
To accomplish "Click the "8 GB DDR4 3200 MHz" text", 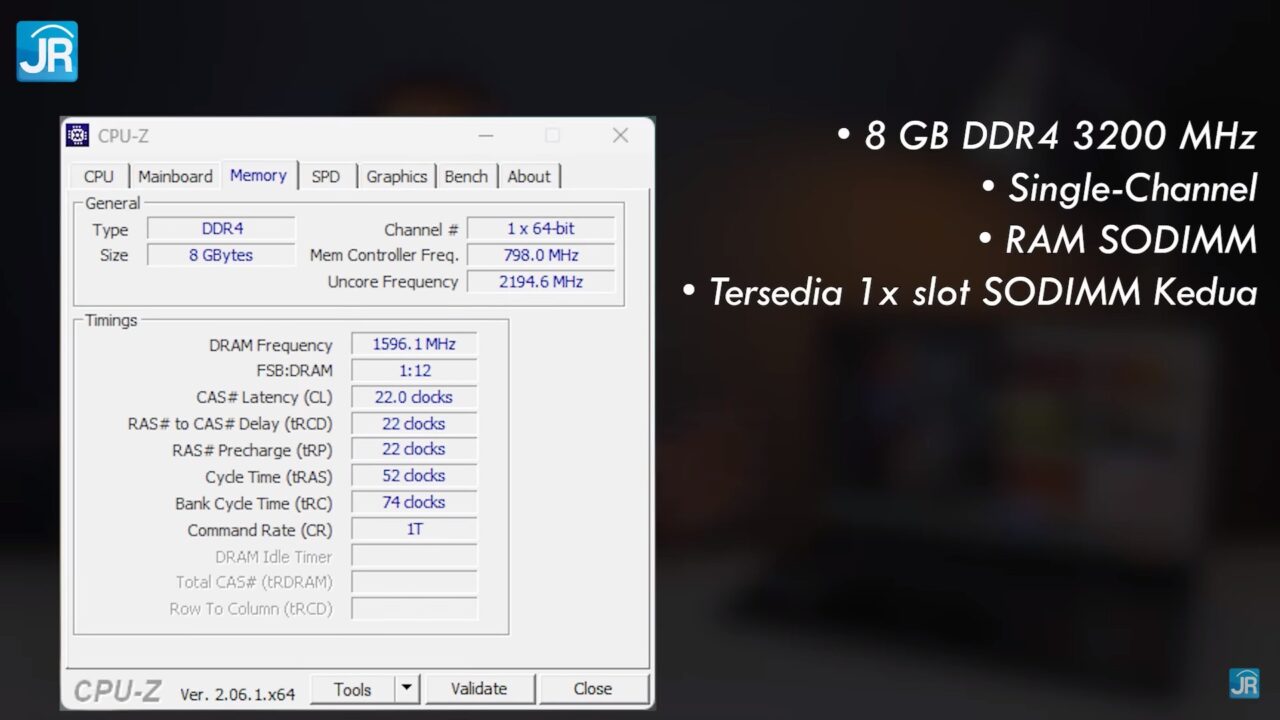I will [1060, 136].
